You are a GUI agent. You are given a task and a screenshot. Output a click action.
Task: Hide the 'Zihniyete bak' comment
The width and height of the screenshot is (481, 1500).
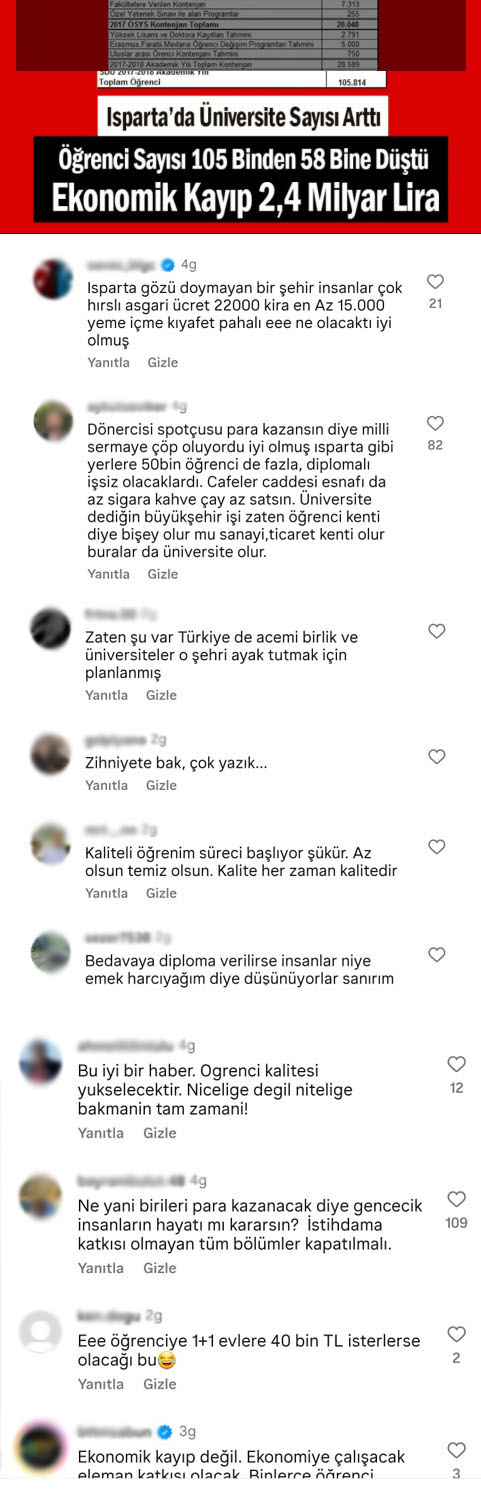click(x=161, y=785)
